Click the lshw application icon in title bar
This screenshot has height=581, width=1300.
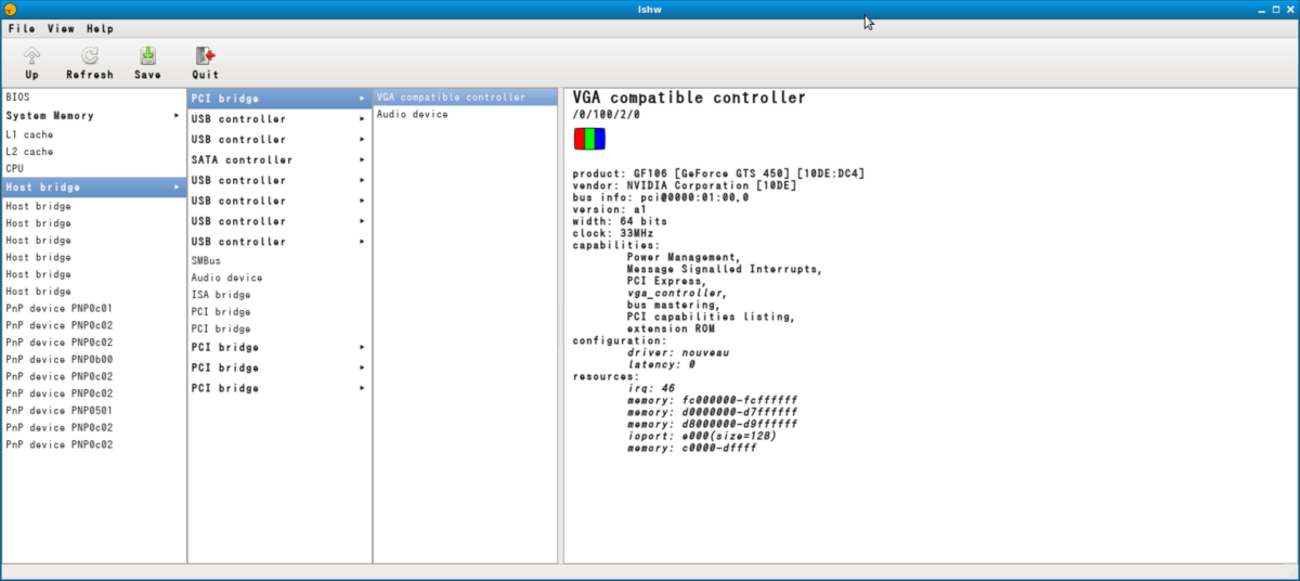(x=10, y=9)
